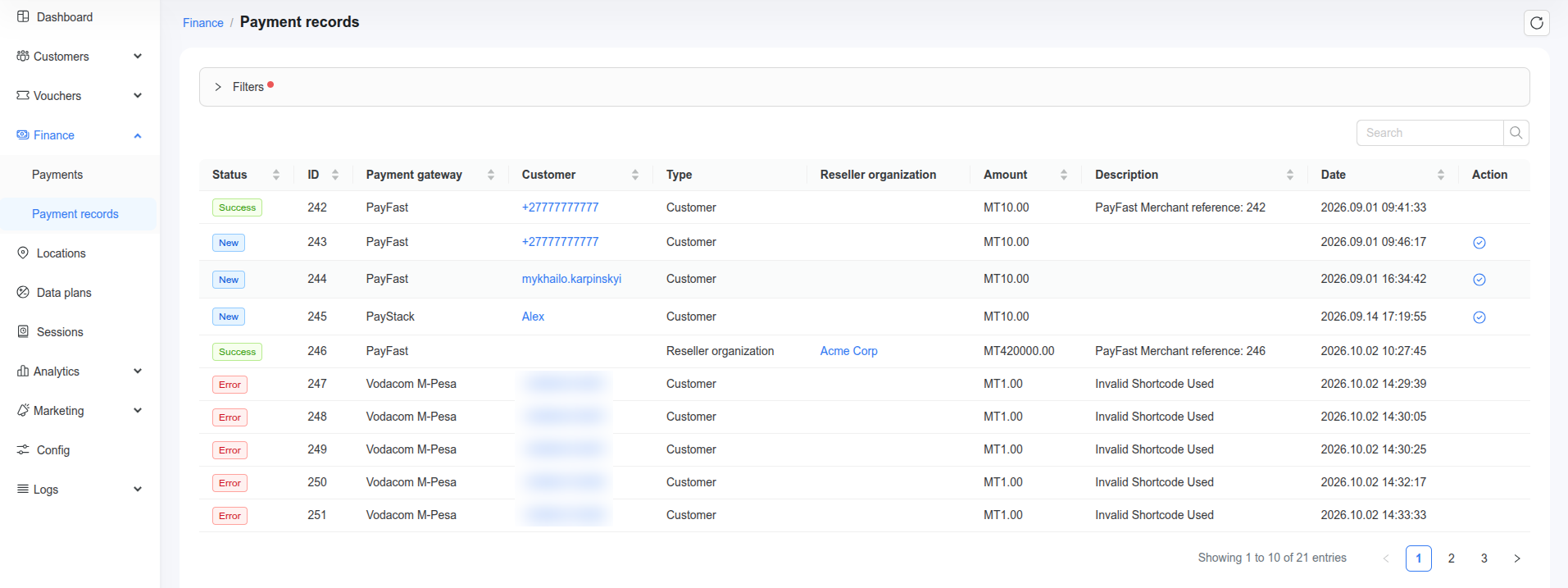Click amount MT420000.00 cell
Screen dimensions: 1568x588
coord(1019,351)
